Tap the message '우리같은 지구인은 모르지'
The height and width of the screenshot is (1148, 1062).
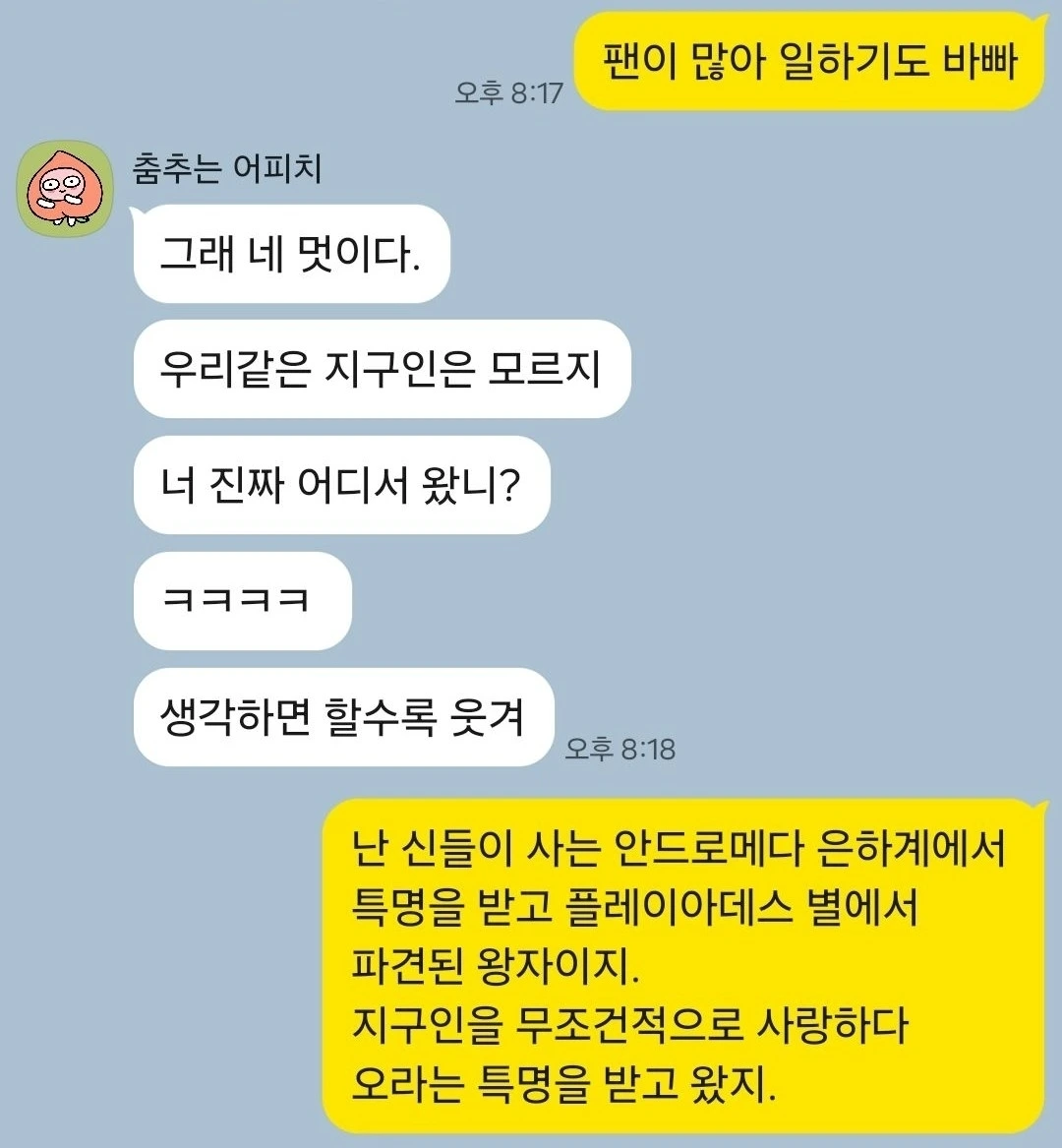382,368
